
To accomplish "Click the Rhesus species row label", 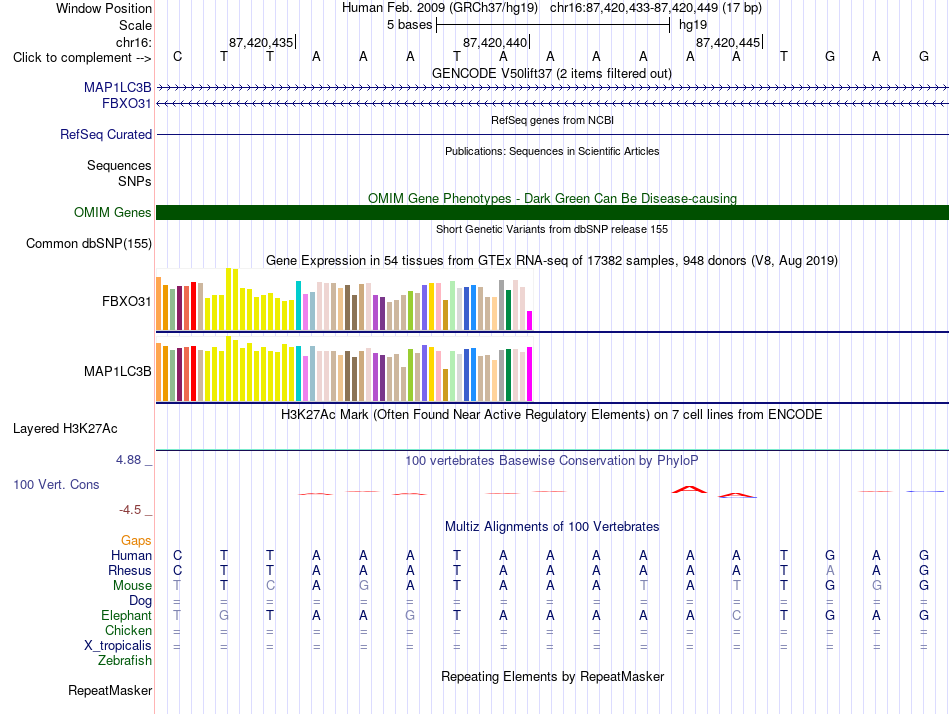I will coord(130,571).
